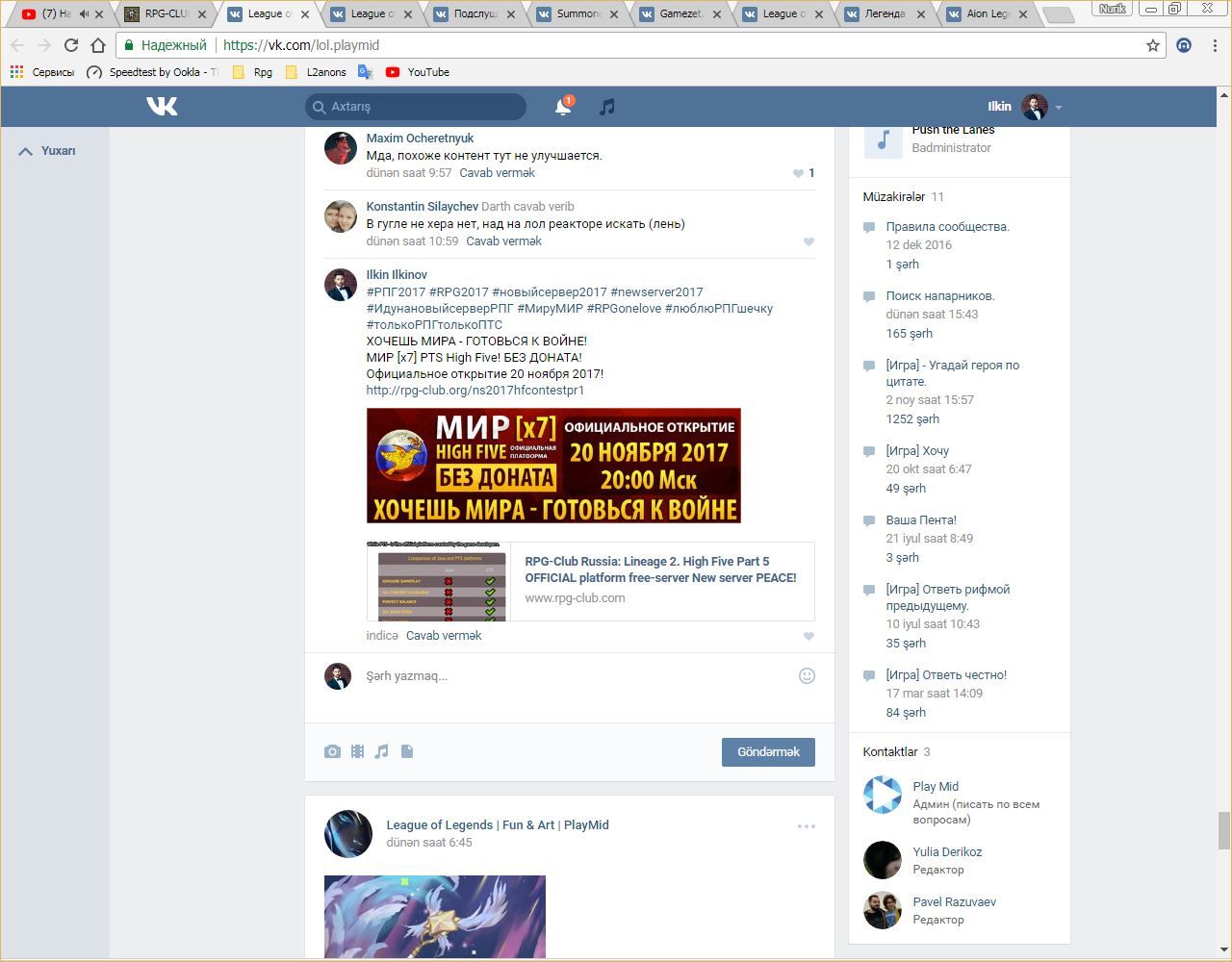1232x962 pixels.
Task: Attach a document with the file icon
Action: (x=407, y=751)
